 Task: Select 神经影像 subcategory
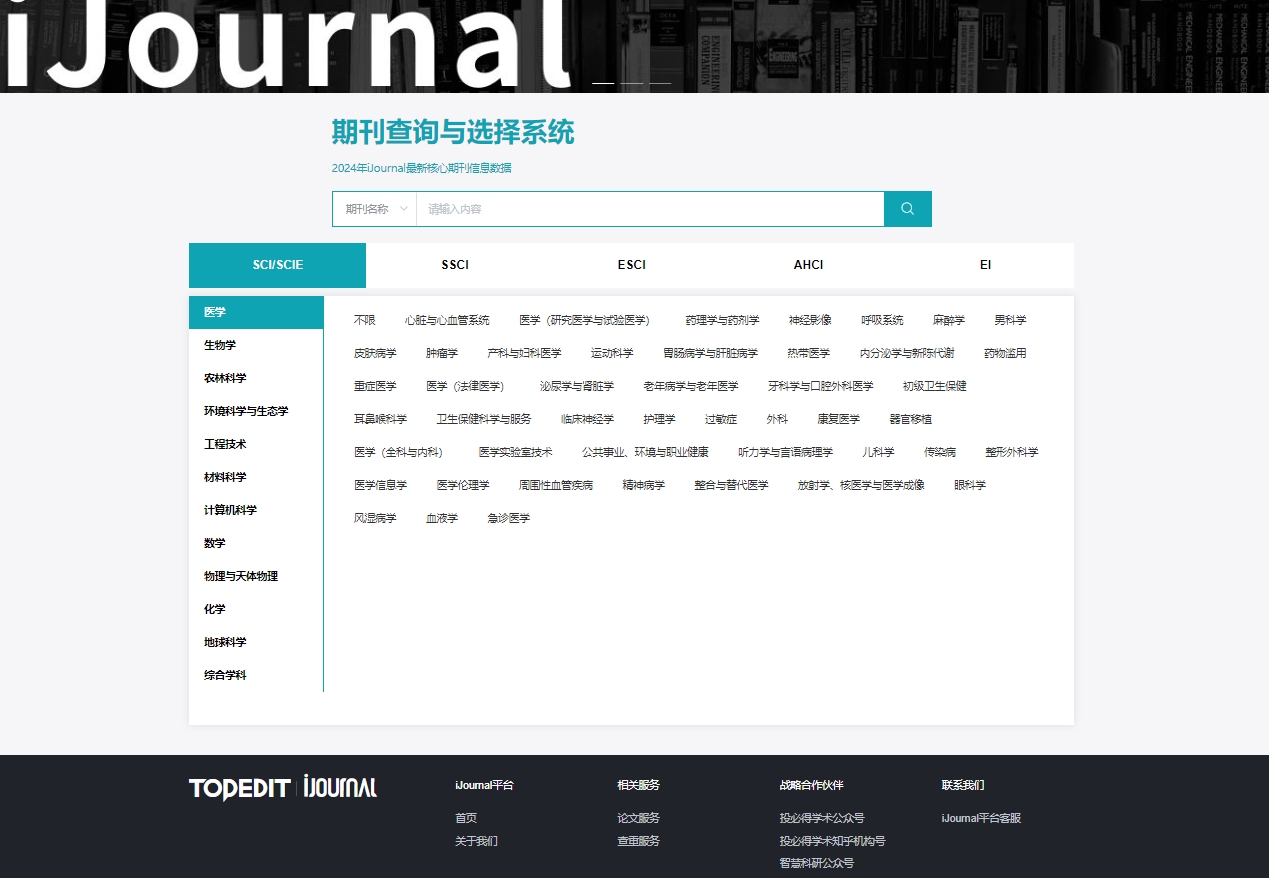pyautogui.click(x=810, y=320)
